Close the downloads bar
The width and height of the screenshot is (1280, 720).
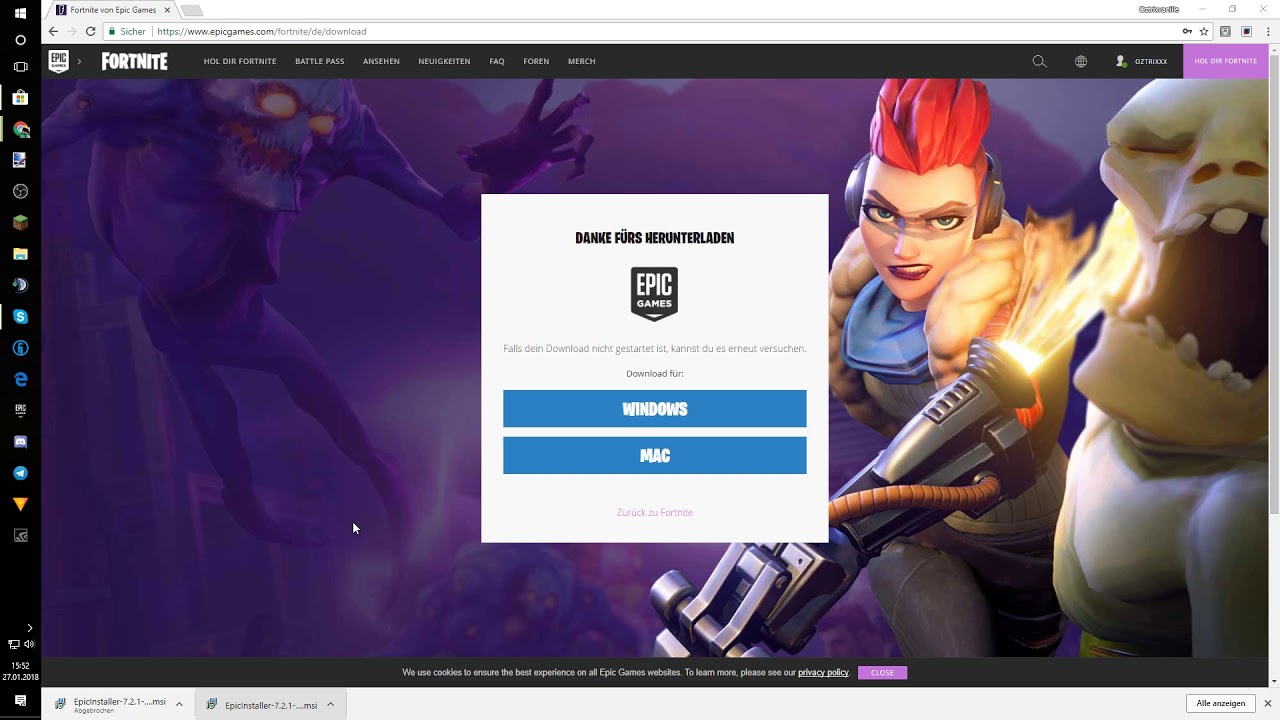pos(1268,704)
